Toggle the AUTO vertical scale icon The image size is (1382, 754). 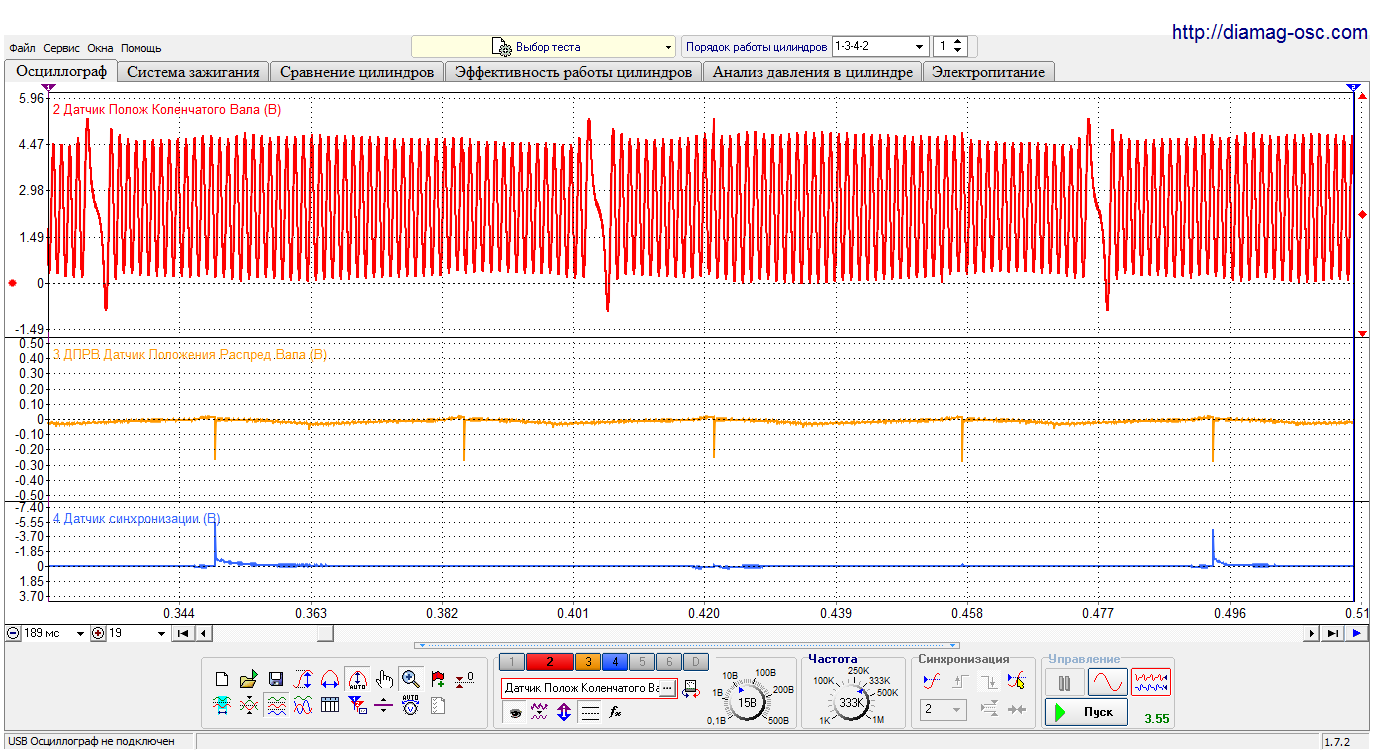(x=357, y=679)
